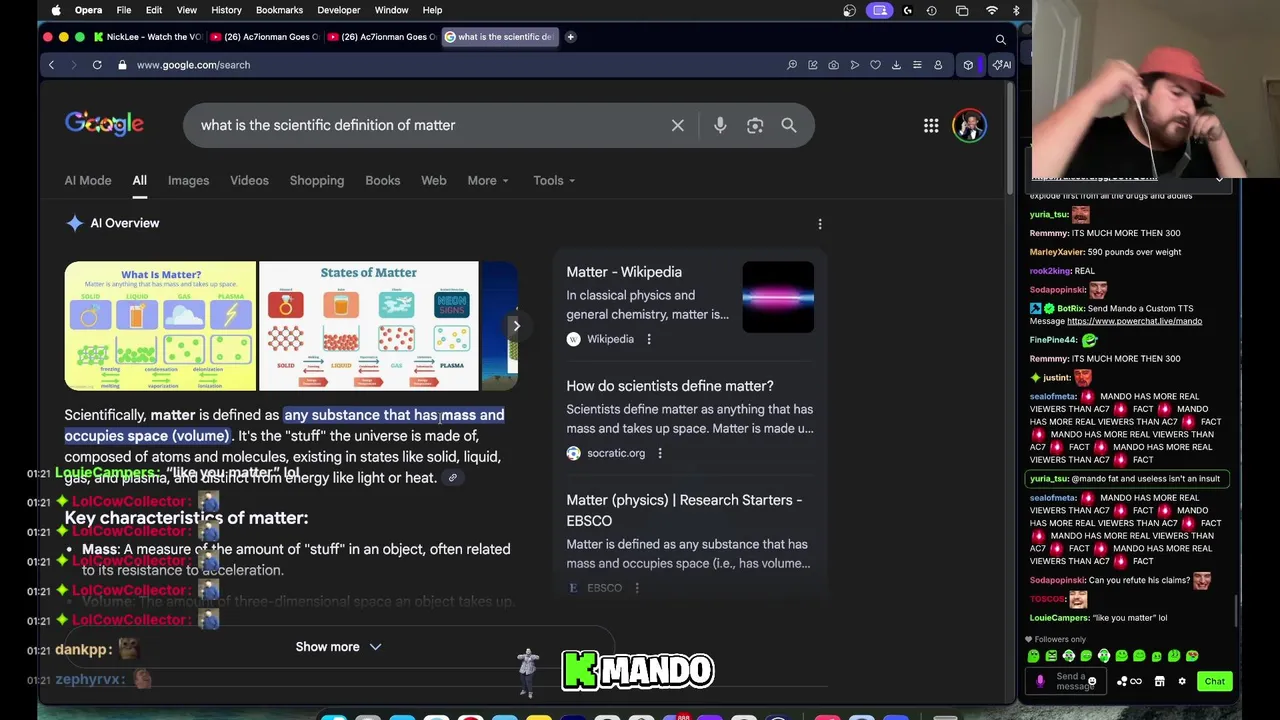
Task: Expand AI Overview with Show more
Action: coord(338,647)
